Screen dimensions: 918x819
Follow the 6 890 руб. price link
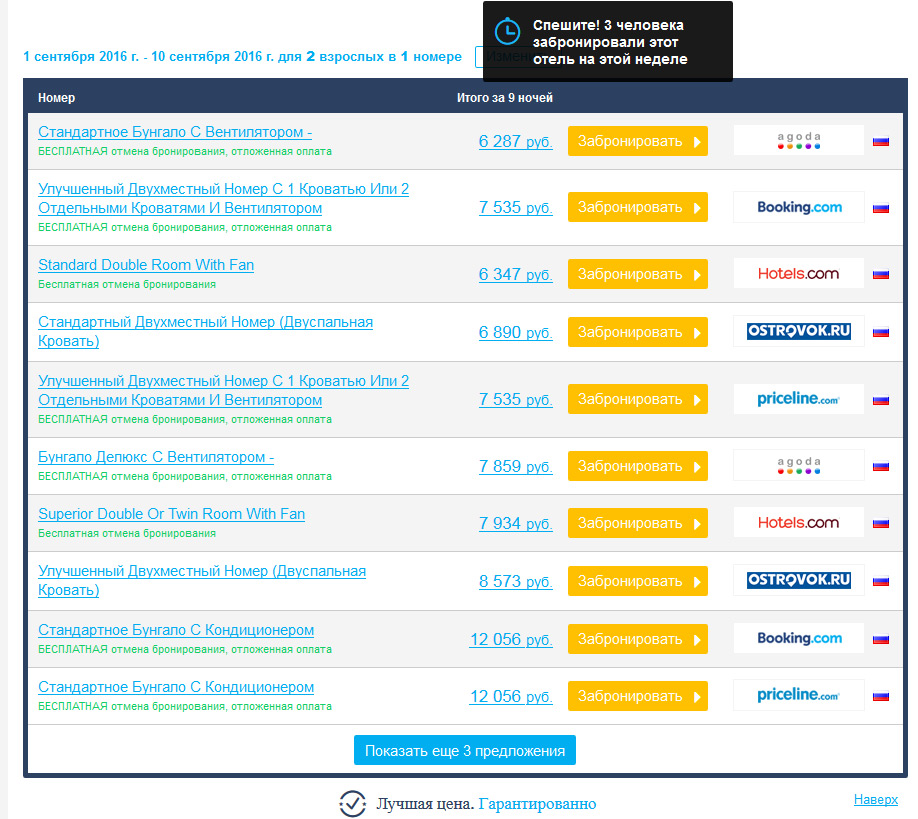[x=515, y=332]
